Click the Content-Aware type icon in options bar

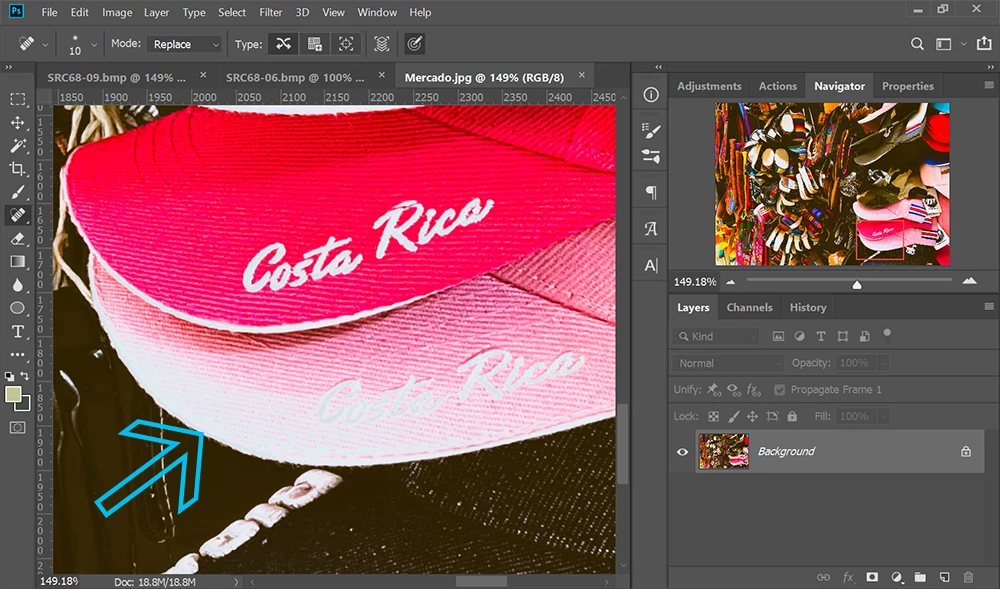tap(283, 44)
